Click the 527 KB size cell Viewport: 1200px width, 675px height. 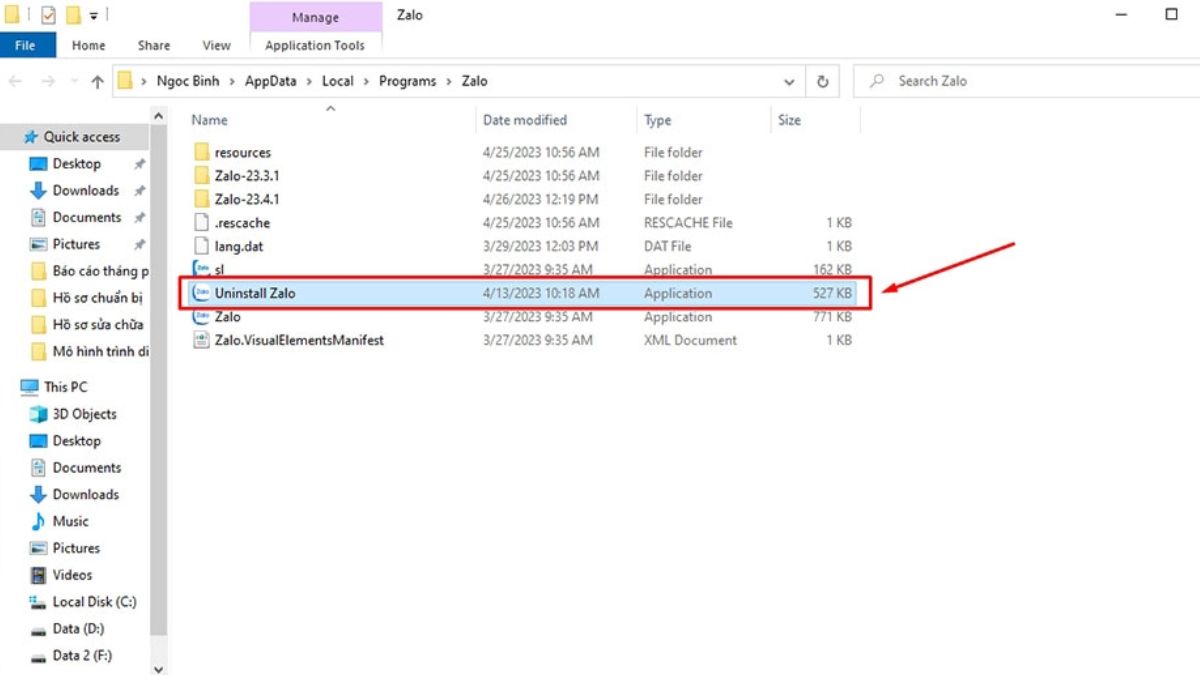(x=832, y=294)
